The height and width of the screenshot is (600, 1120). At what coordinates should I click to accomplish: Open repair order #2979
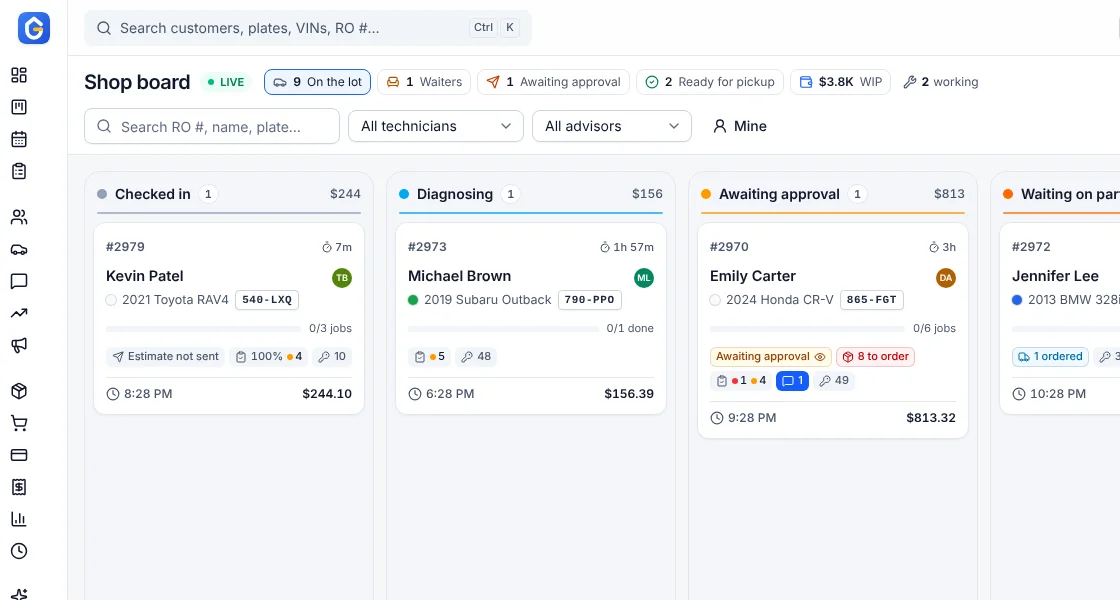click(x=125, y=247)
